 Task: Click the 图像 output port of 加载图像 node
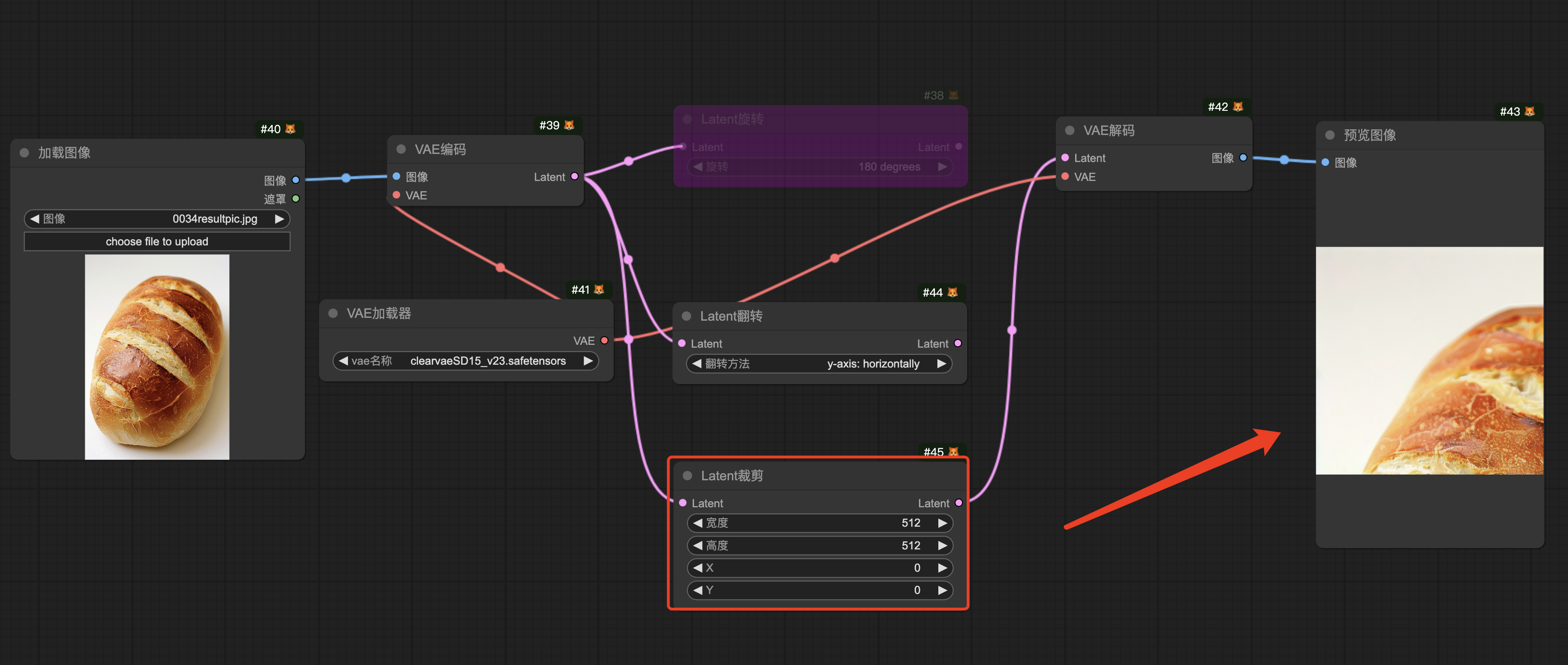coord(296,180)
